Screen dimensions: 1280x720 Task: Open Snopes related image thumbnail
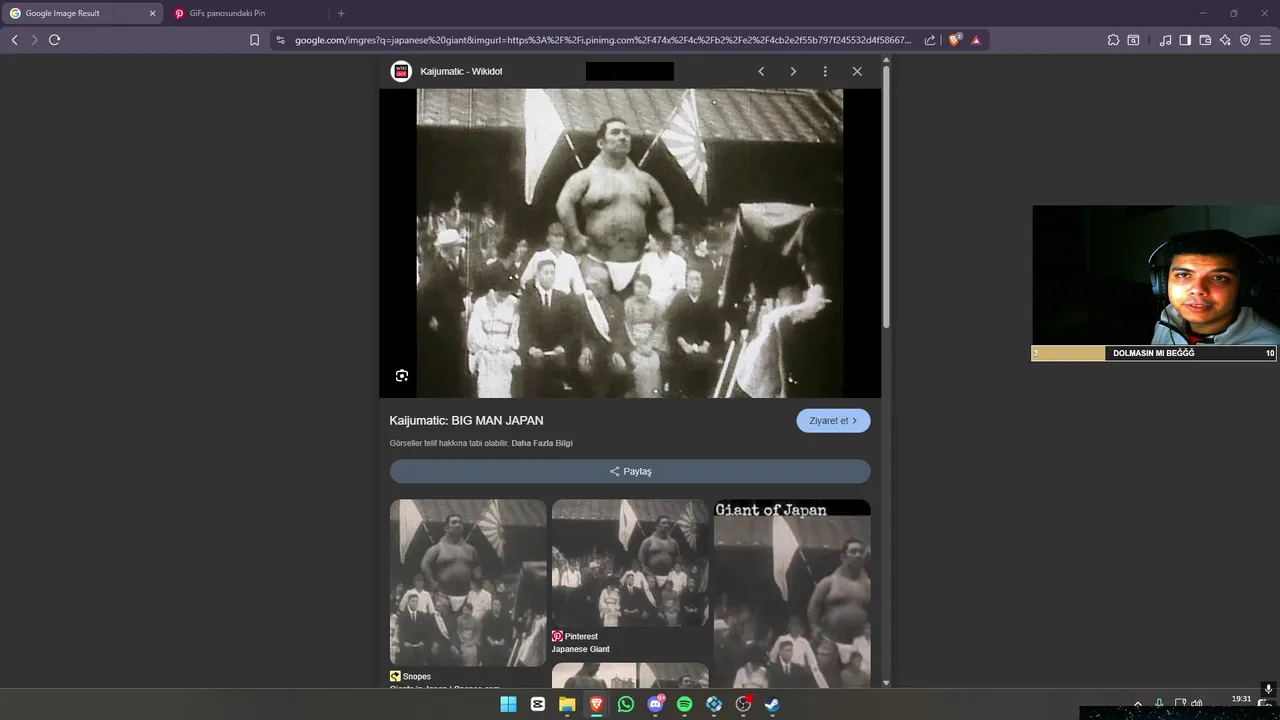pyautogui.click(x=468, y=583)
